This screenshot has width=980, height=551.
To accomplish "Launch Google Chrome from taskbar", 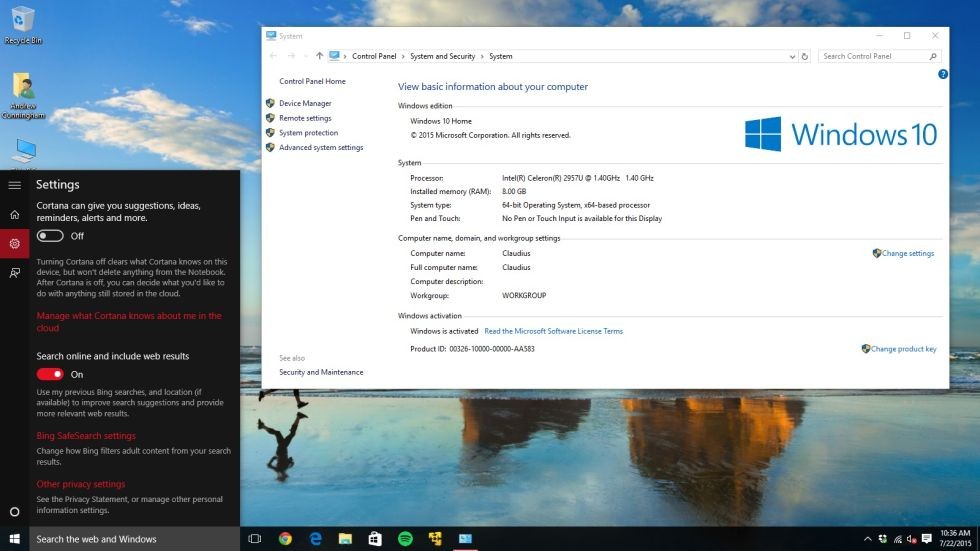I will click(285, 539).
